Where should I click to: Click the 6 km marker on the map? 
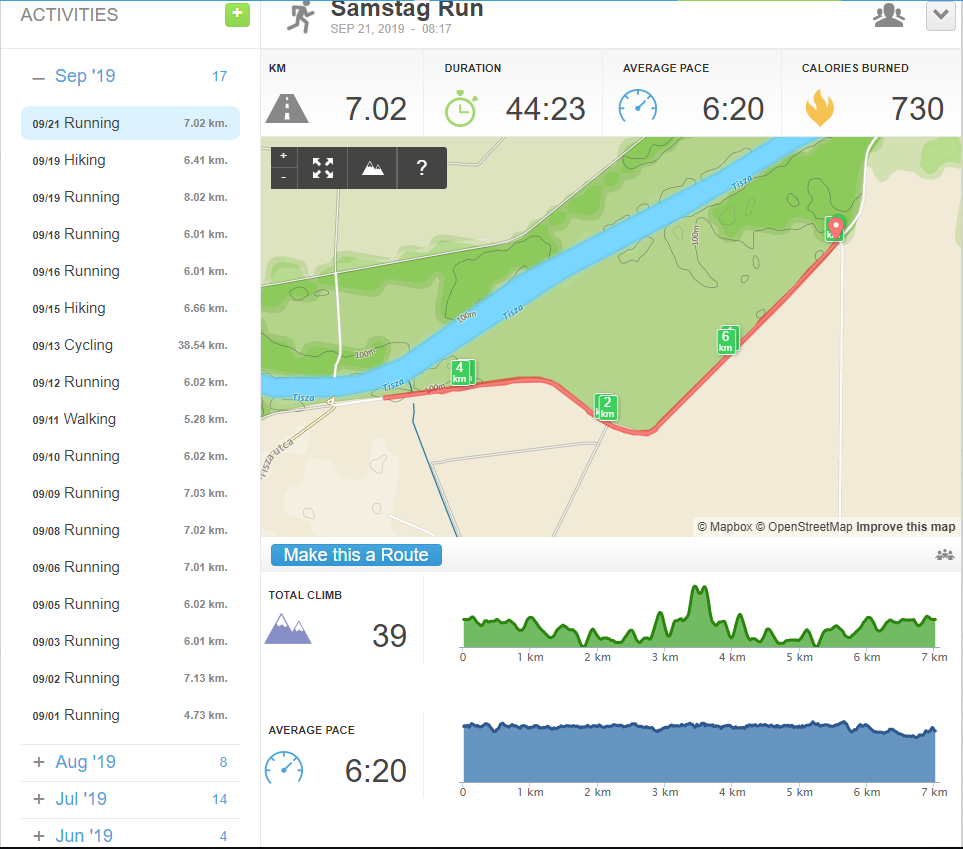tap(726, 341)
